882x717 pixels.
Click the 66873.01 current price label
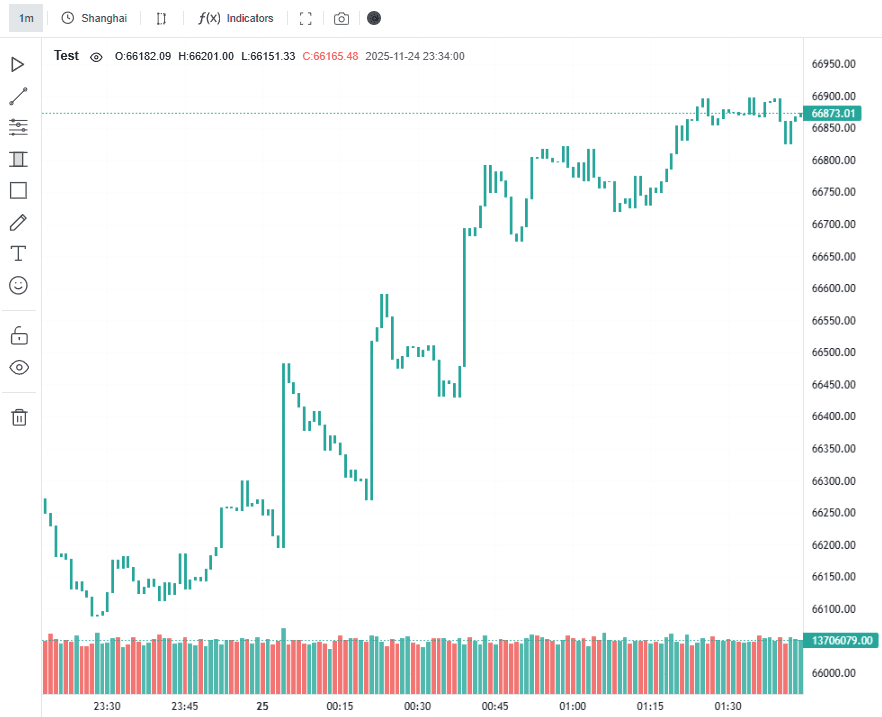[x=842, y=113]
